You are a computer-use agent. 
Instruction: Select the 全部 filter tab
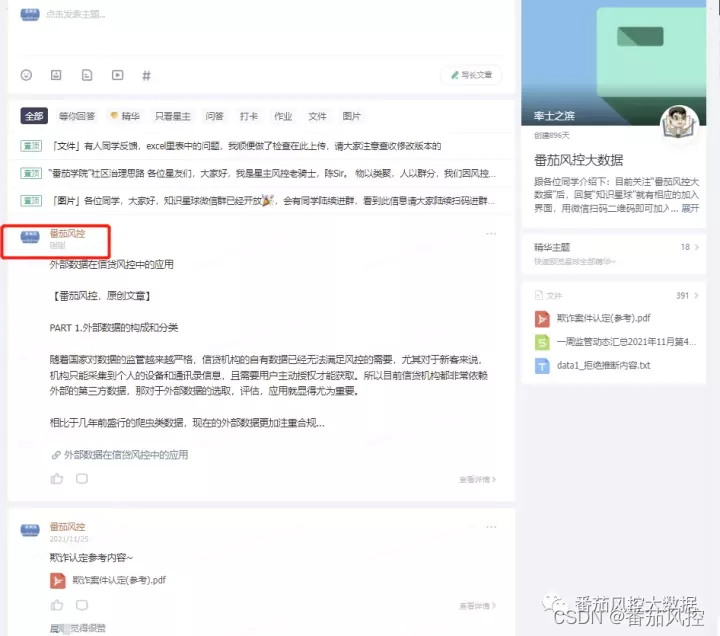point(34,116)
